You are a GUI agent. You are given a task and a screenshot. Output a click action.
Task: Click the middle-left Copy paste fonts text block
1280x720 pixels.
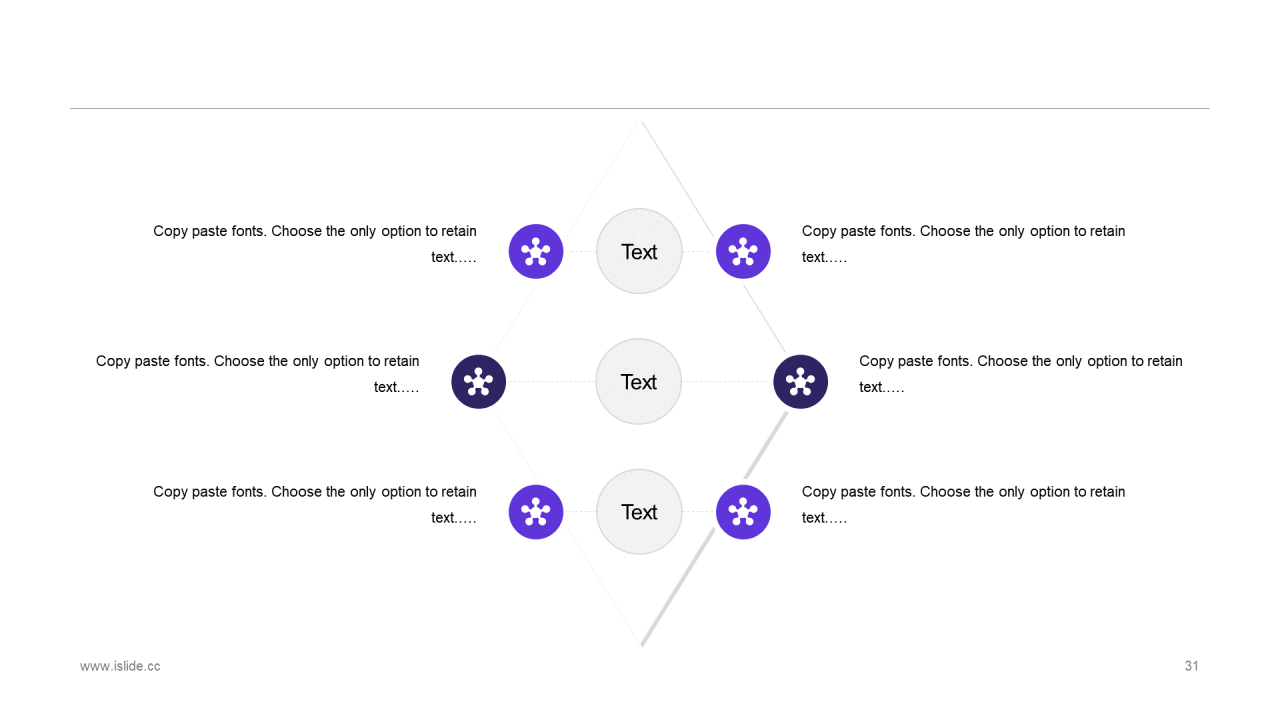258,374
